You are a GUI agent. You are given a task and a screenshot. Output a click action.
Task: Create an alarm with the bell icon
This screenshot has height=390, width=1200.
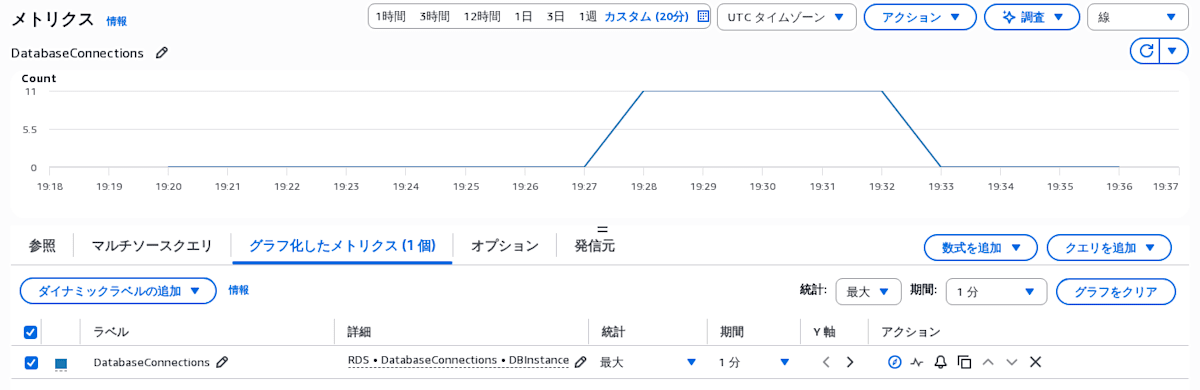pos(940,362)
